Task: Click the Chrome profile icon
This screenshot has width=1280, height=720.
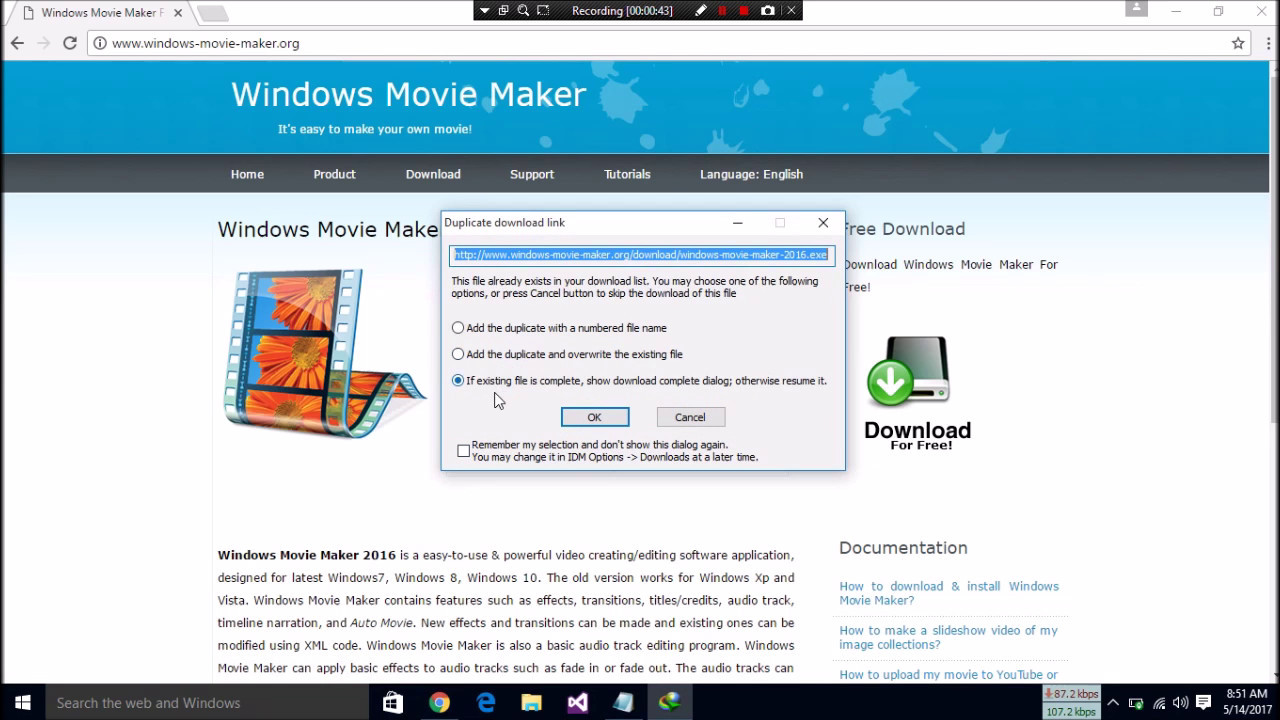Action: click(1136, 8)
